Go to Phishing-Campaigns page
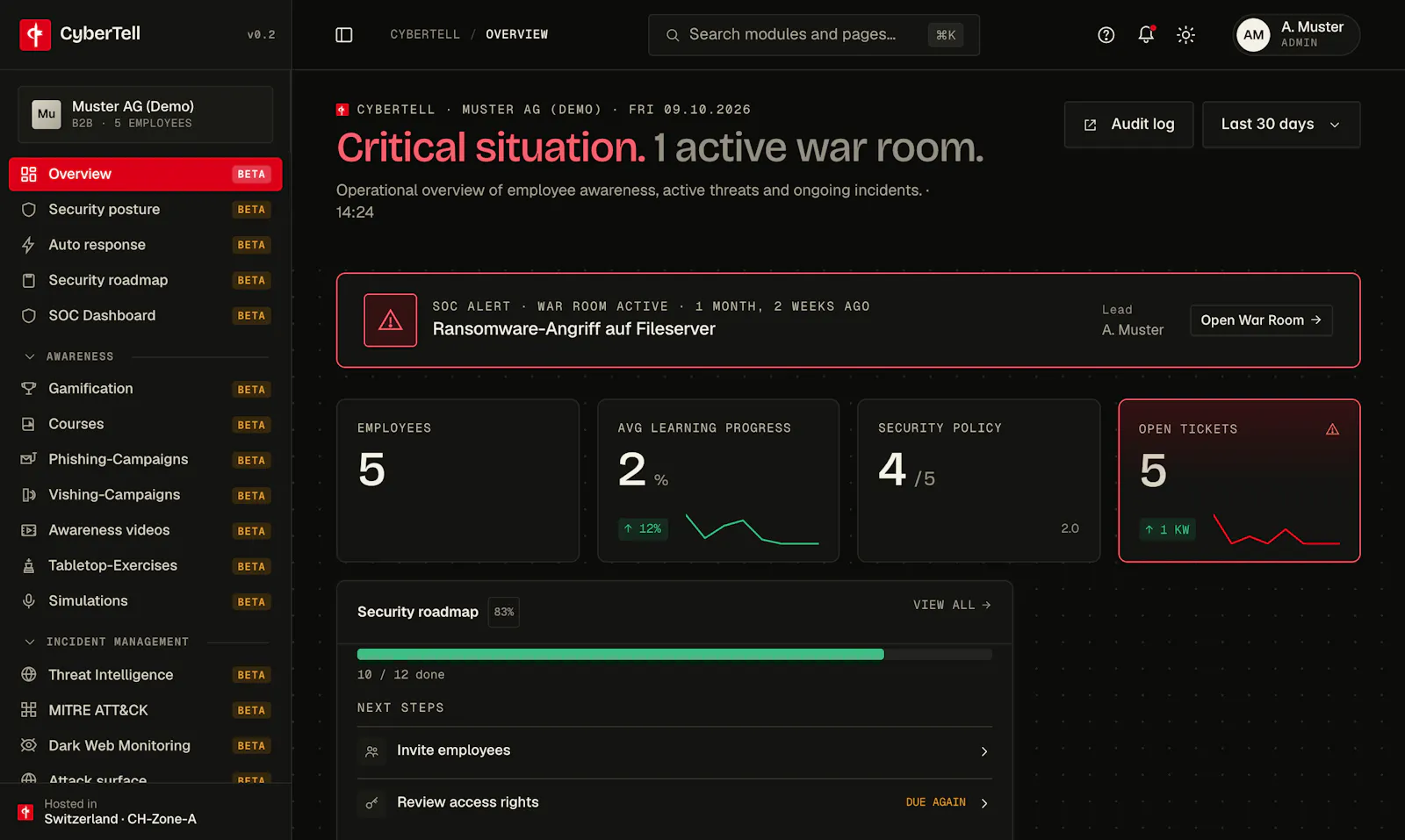 pyautogui.click(x=146, y=459)
